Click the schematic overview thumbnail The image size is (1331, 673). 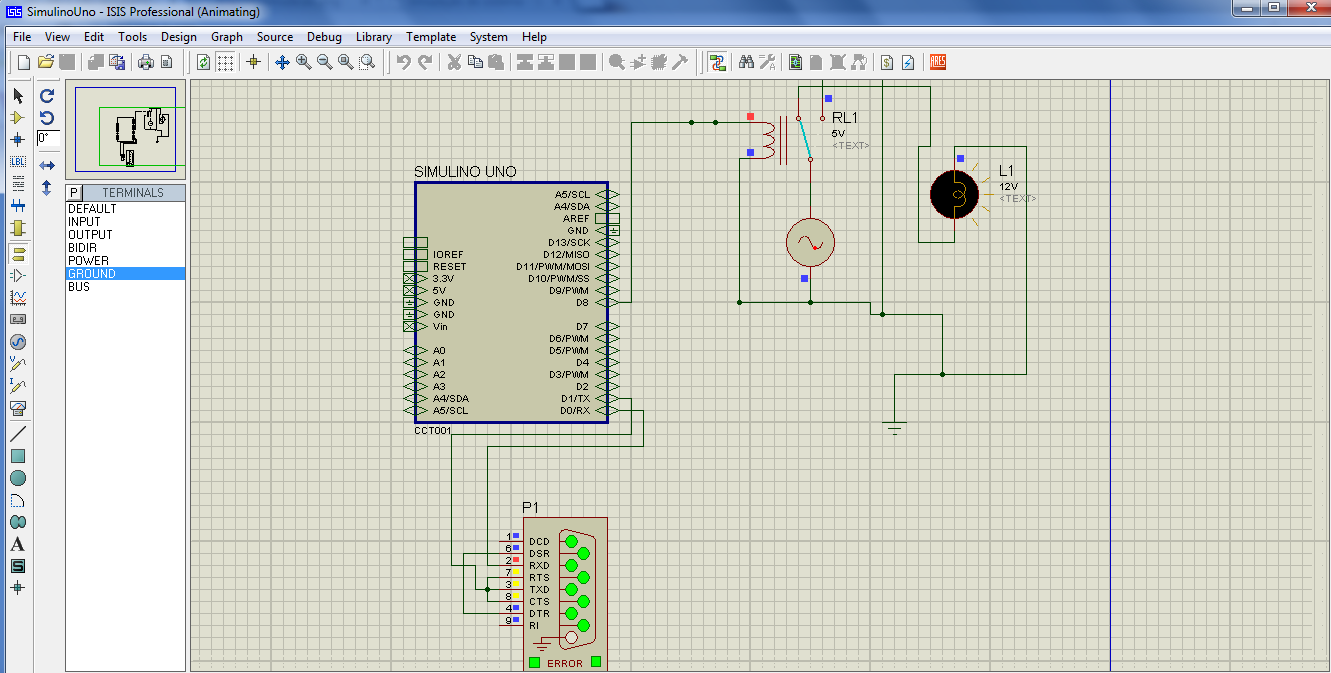tap(125, 131)
